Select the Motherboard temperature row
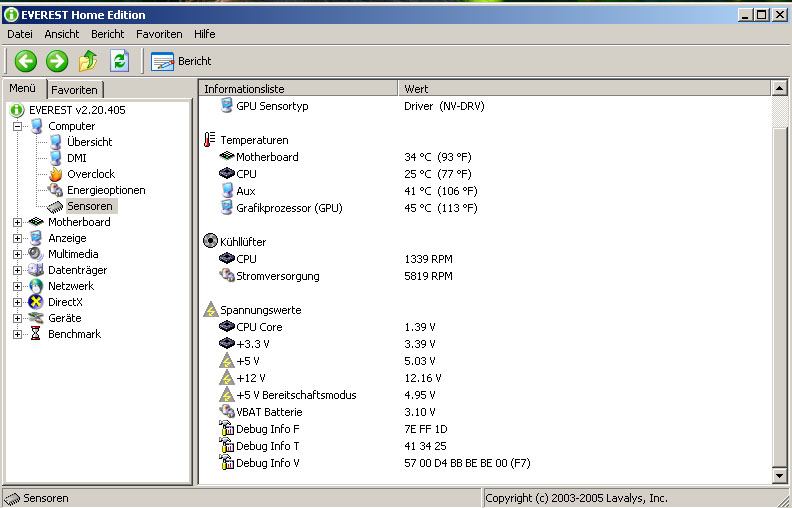Image resolution: width=792 pixels, height=508 pixels. (x=485, y=157)
